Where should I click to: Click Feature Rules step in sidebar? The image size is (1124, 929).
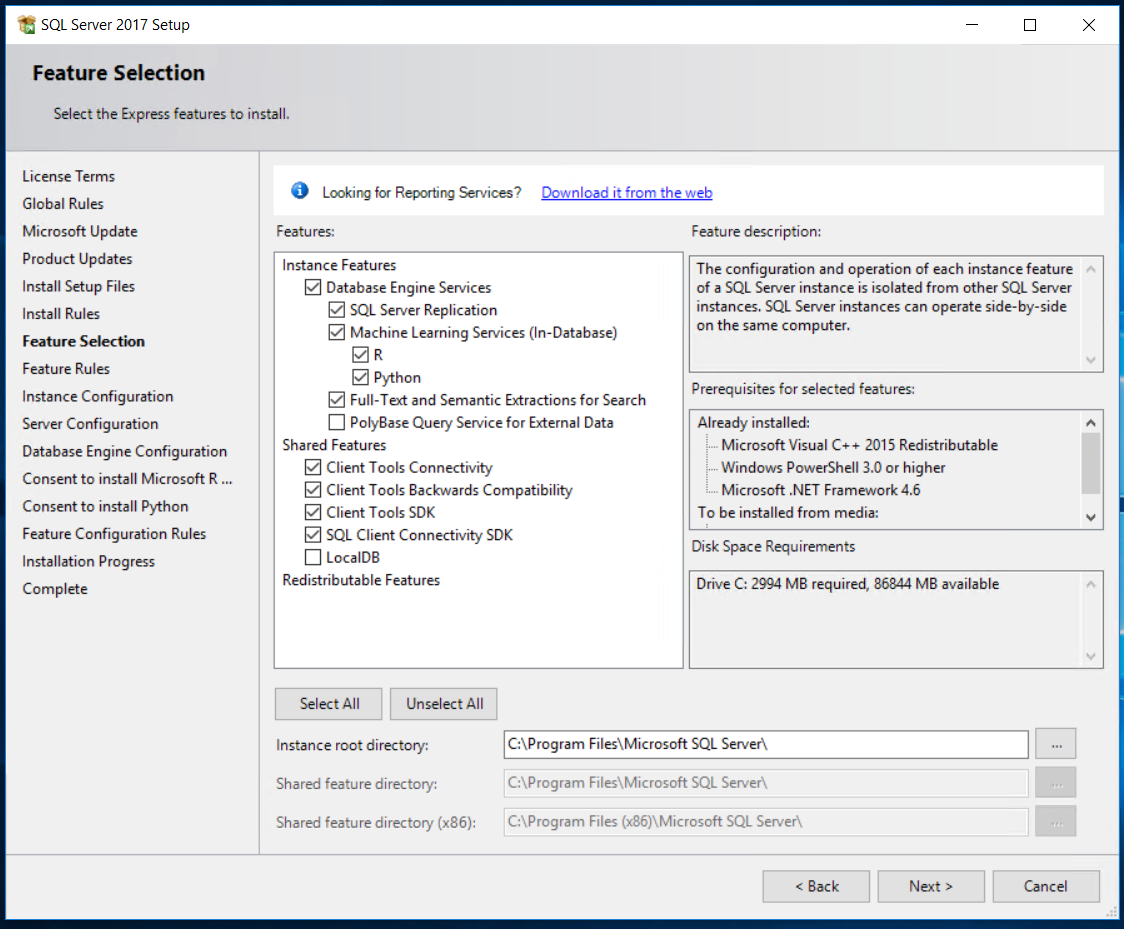66,368
